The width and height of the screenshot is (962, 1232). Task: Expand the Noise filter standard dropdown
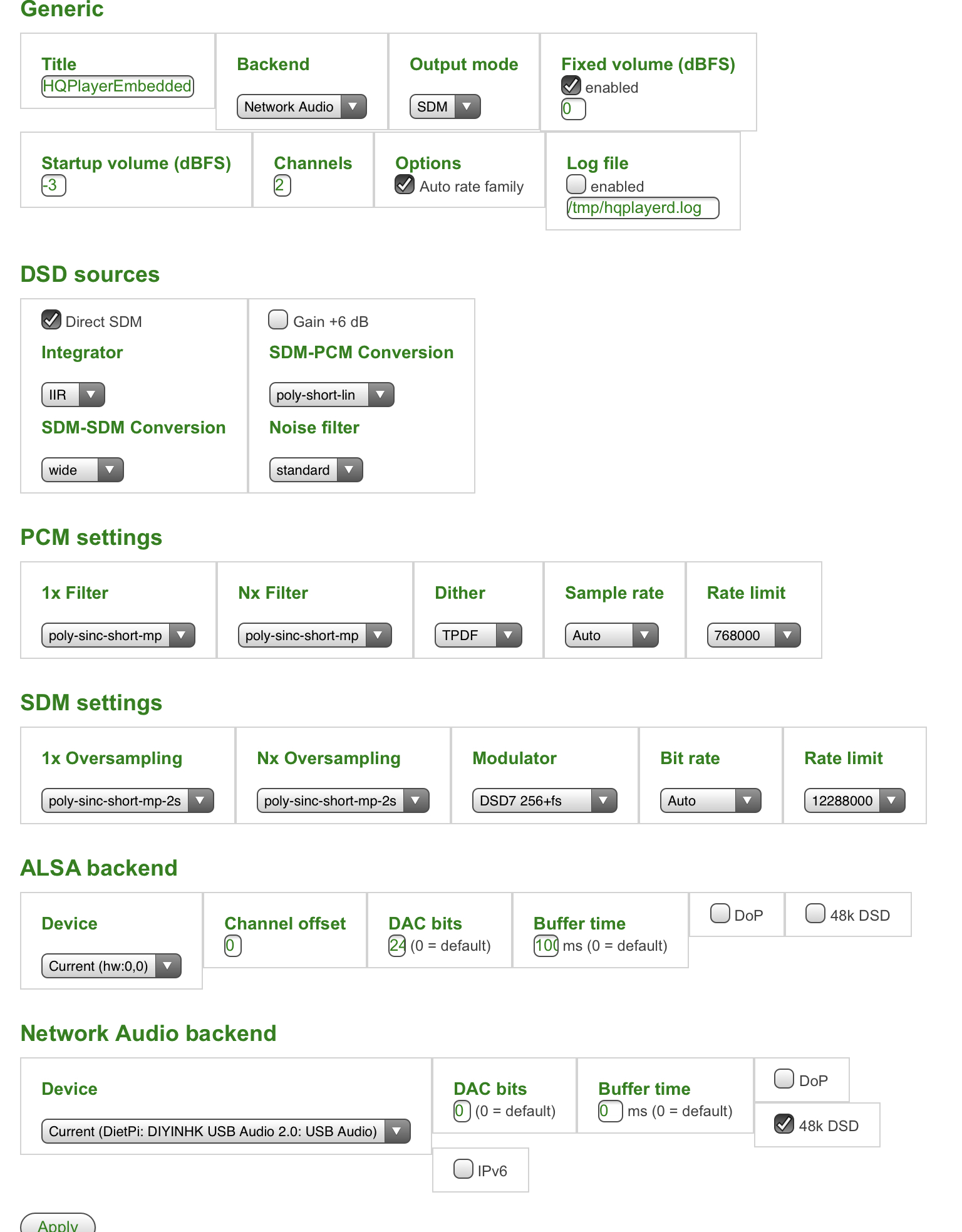(316, 470)
